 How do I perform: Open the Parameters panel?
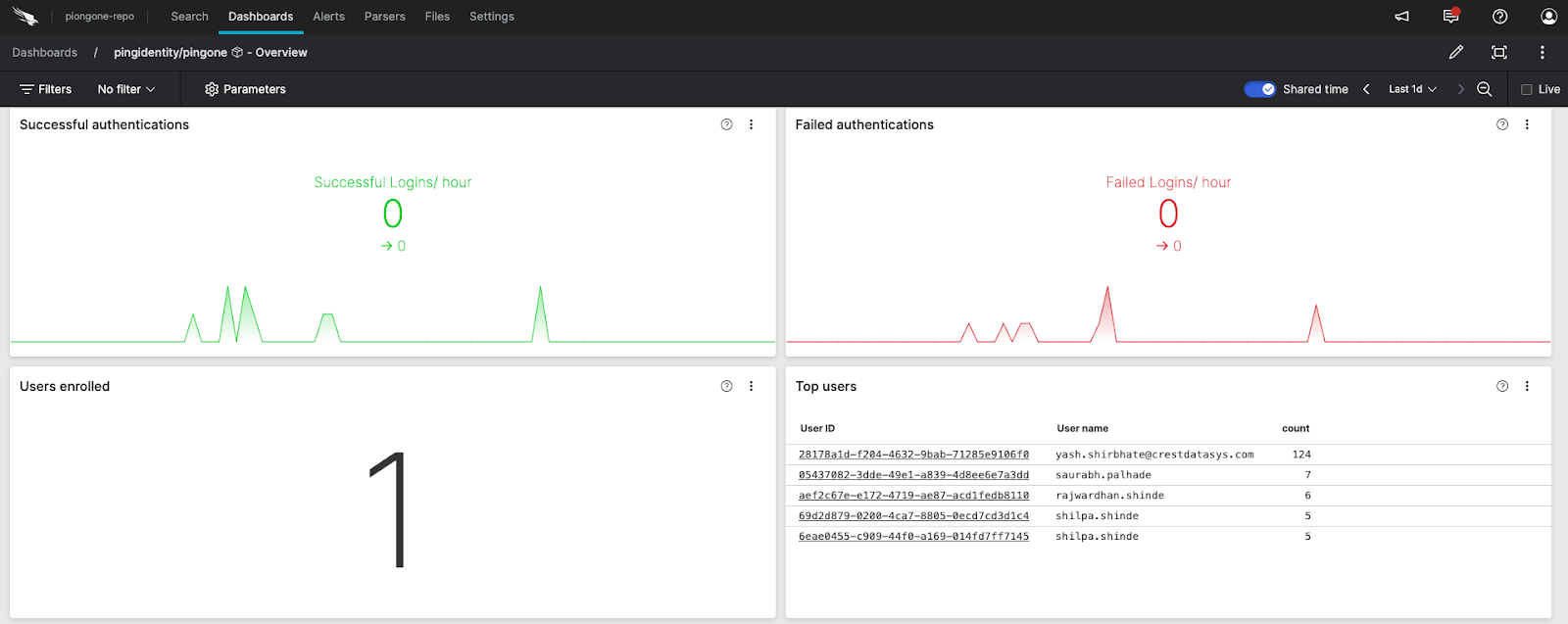pyautogui.click(x=245, y=89)
